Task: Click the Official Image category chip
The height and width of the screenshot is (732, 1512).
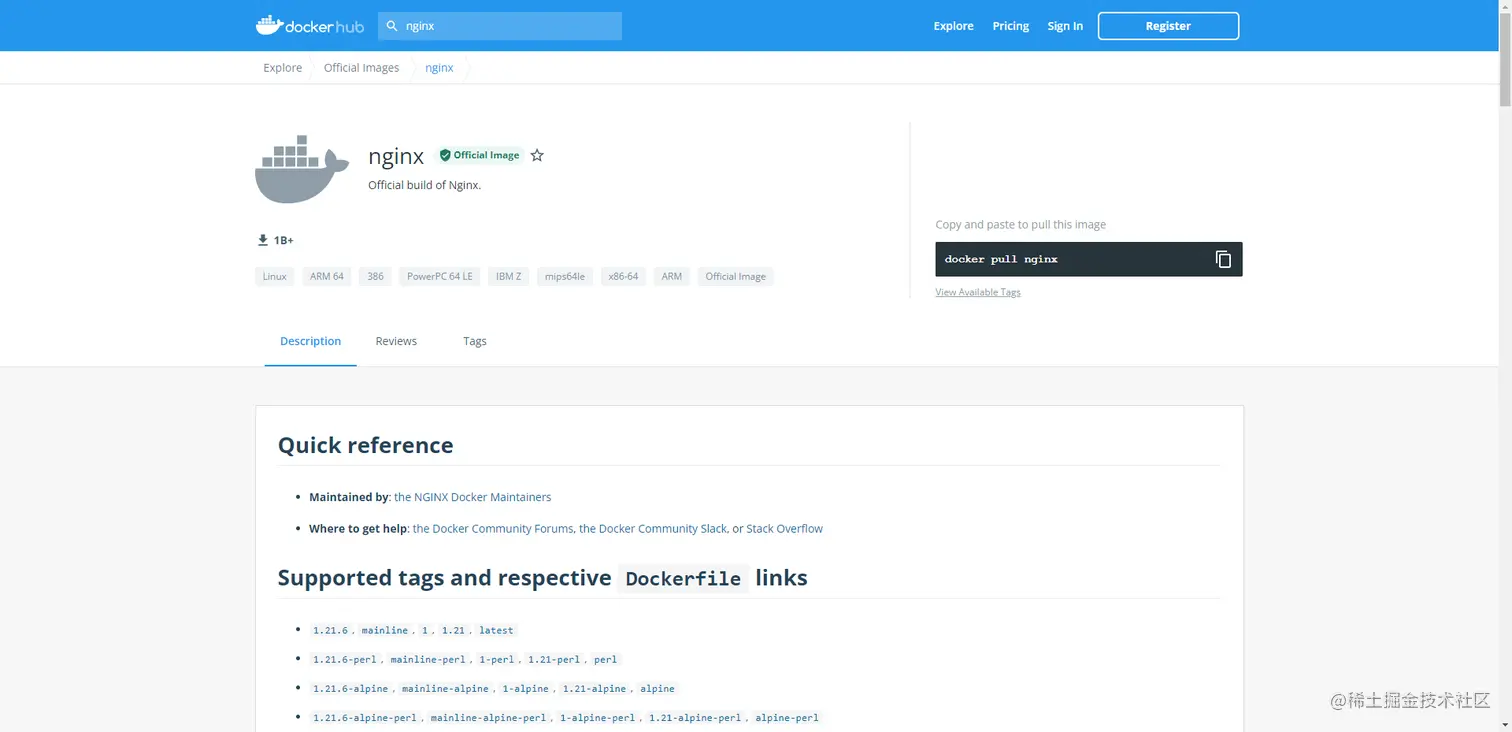Action: point(735,276)
